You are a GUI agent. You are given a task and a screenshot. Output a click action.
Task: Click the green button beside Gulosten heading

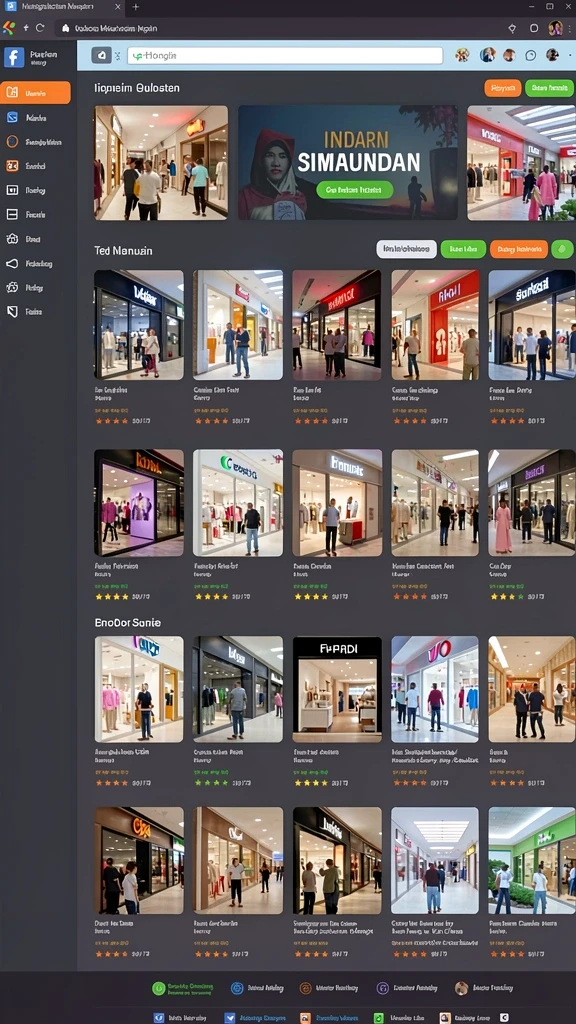tap(549, 88)
